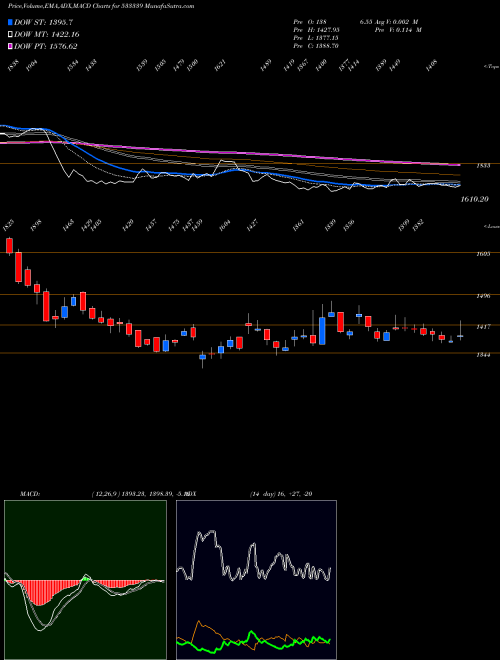The width and height of the screenshot is (500, 660).
Task: Select the 'DOW ST: 1393.7' legend label
Action: click(x=44, y=22)
